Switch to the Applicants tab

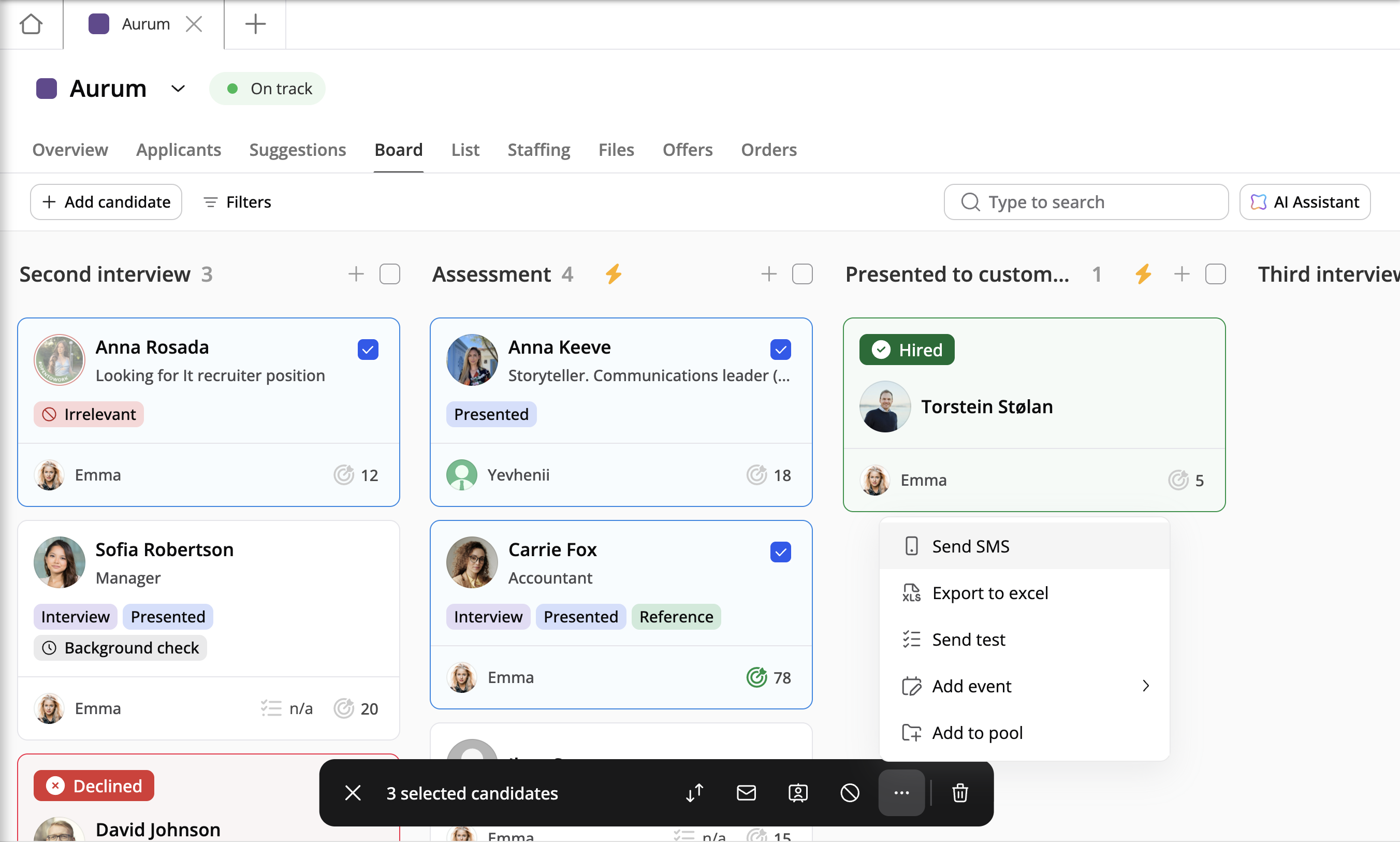[178, 150]
